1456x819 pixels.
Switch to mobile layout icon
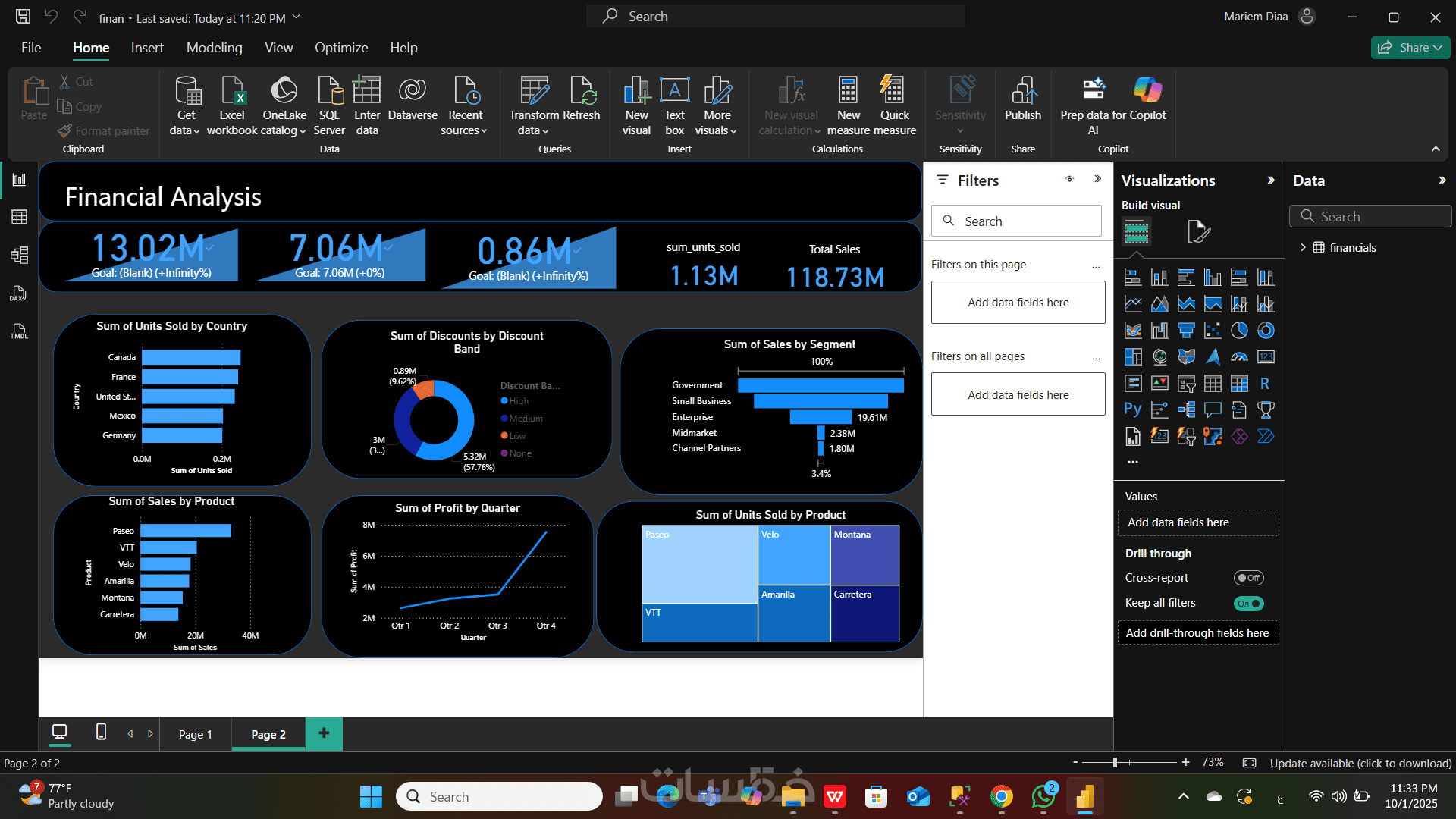point(101,732)
